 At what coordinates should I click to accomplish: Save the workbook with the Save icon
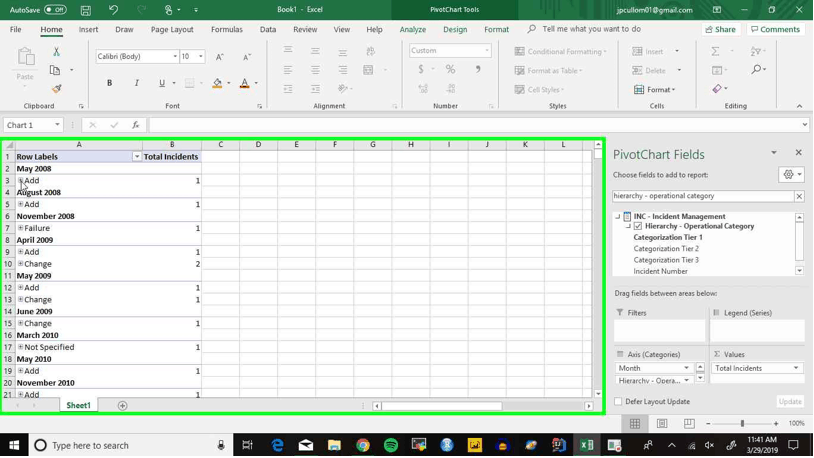click(86, 10)
